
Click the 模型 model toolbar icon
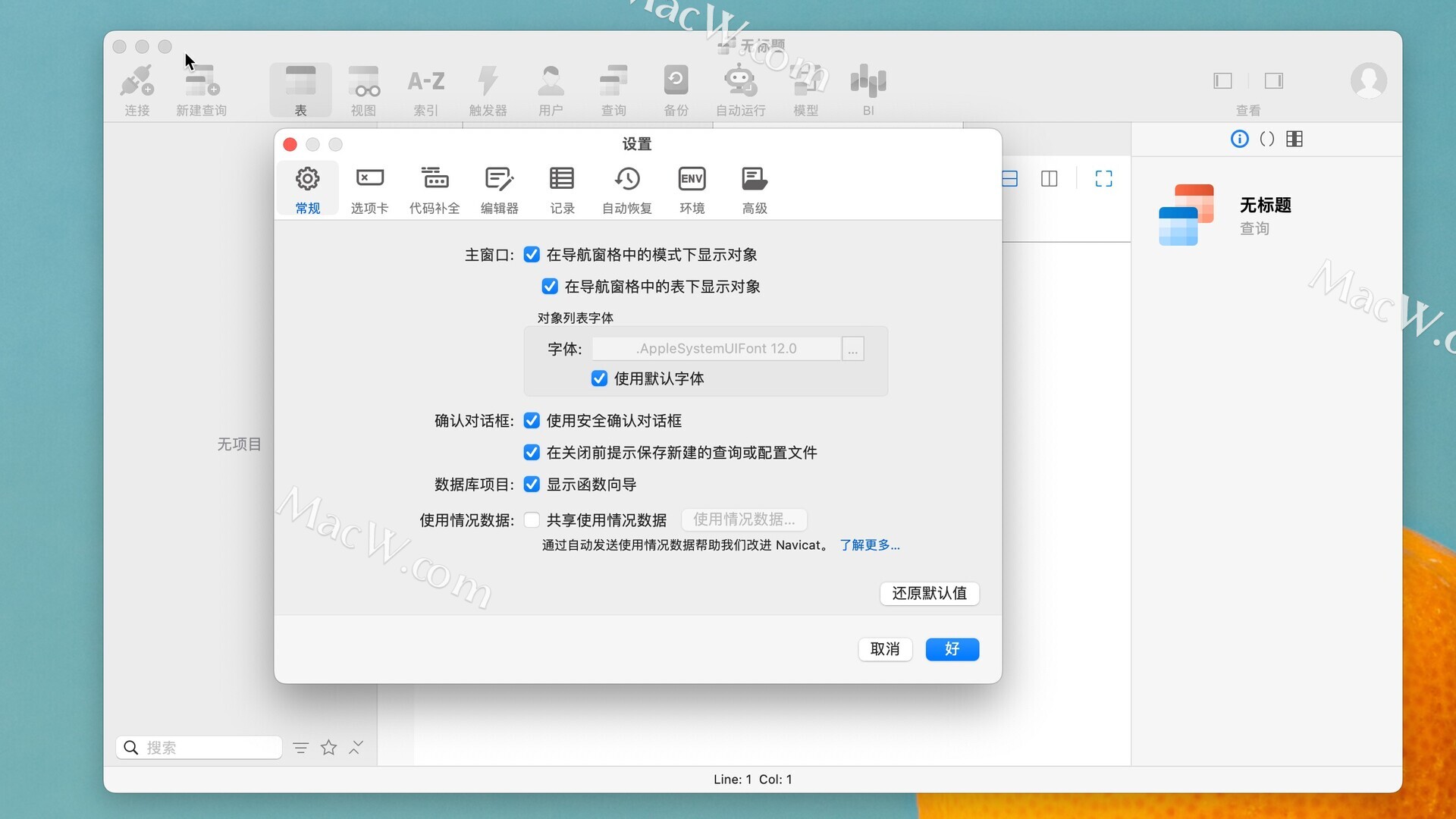coord(805,90)
